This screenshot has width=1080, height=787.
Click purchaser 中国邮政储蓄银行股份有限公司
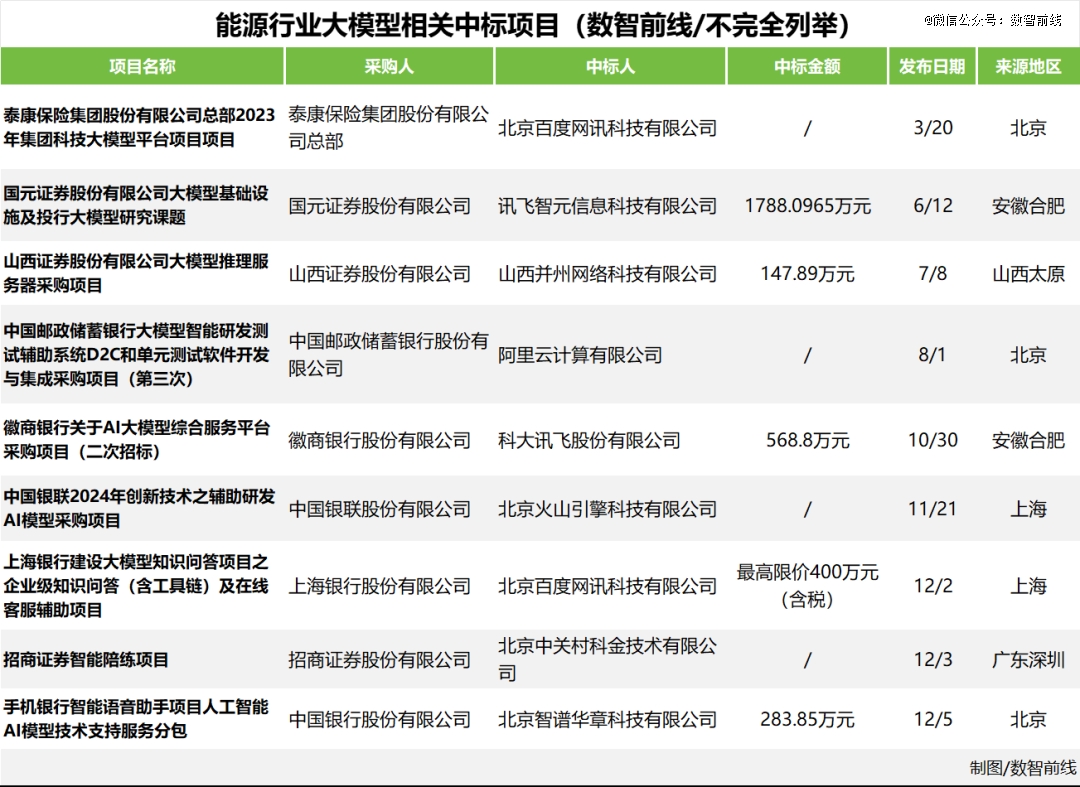[388, 355]
